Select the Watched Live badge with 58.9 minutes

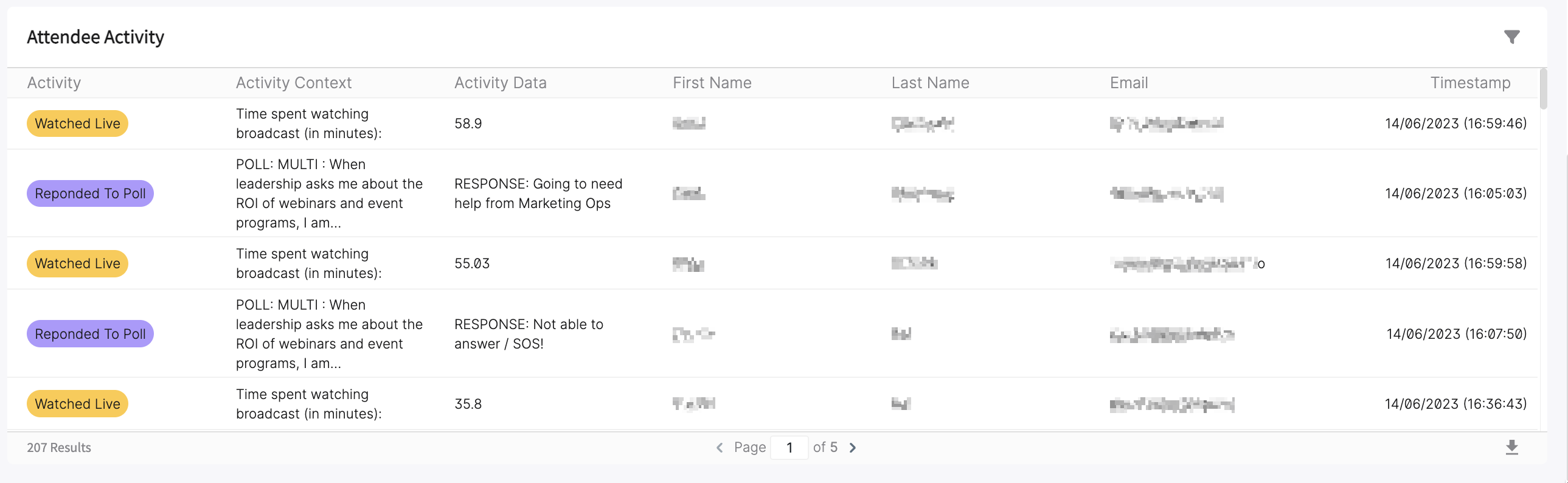point(77,123)
